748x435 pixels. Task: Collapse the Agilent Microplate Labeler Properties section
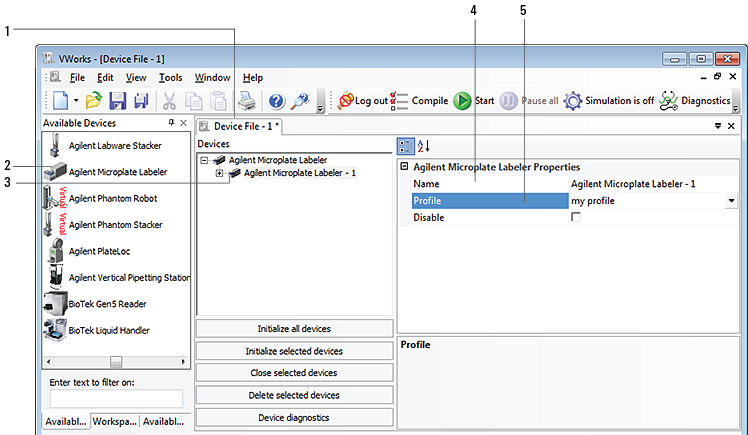(x=404, y=167)
